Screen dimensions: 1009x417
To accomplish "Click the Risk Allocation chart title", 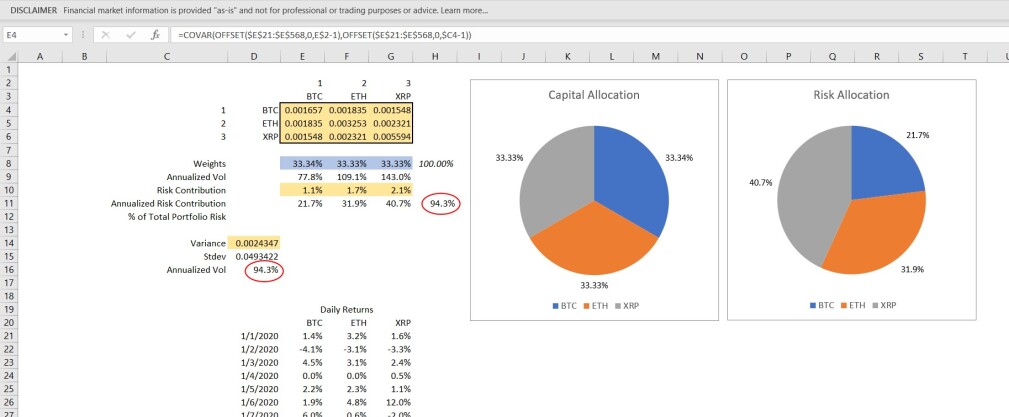I will pos(851,95).
